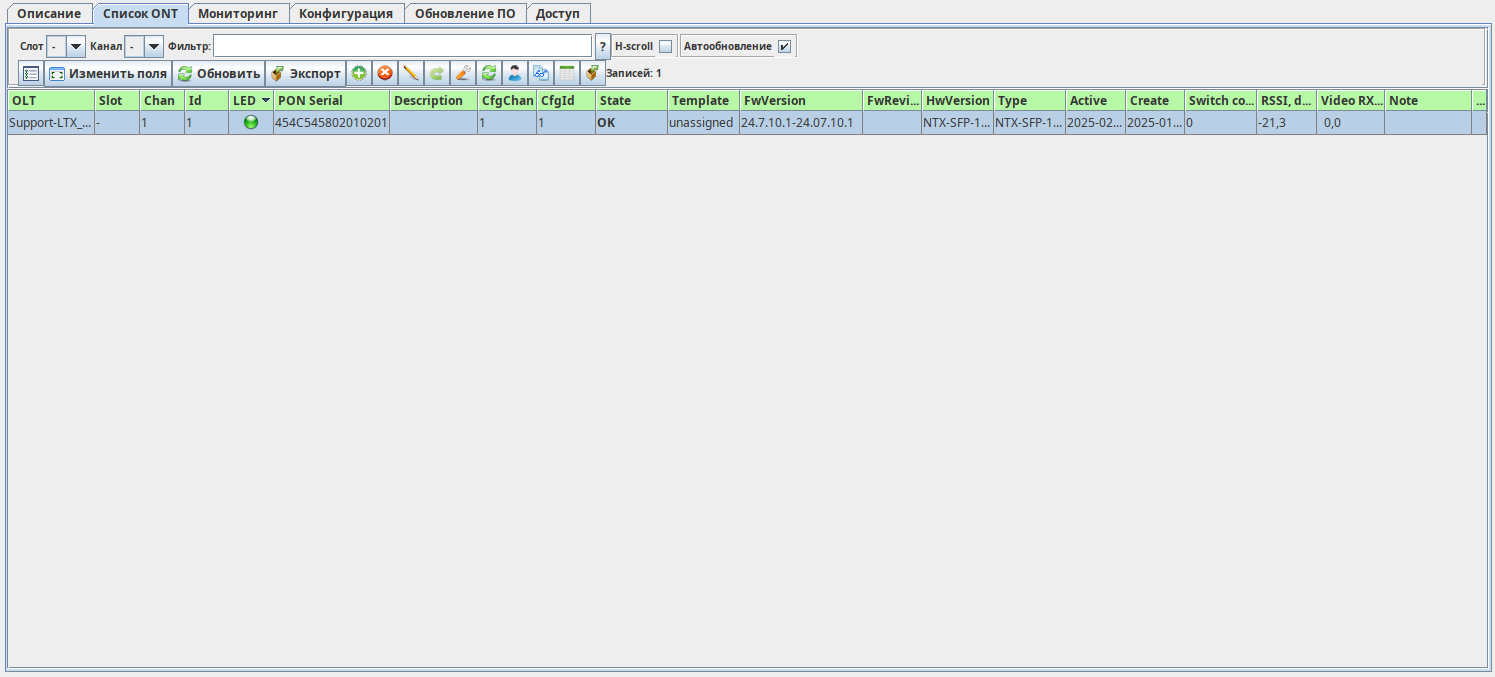1495x677 pixels.
Task: Click the table grid icon in toolbar
Action: click(x=567, y=73)
